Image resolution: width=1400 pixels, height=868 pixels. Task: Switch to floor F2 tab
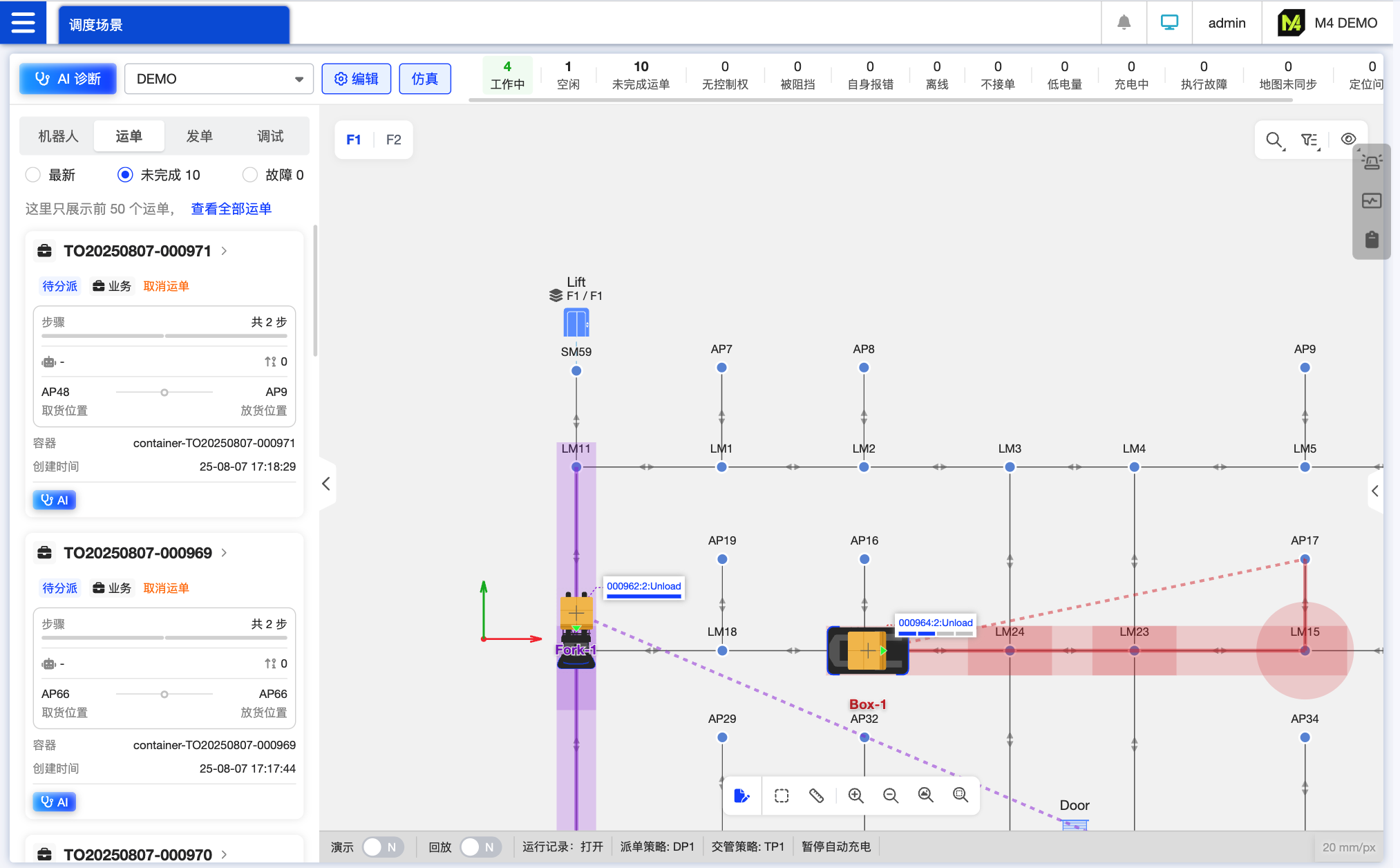coord(393,140)
